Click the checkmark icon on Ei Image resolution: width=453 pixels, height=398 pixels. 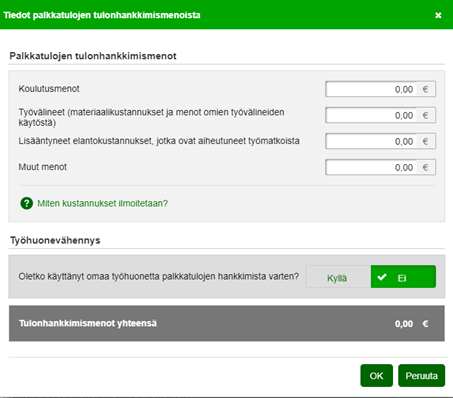coord(382,277)
